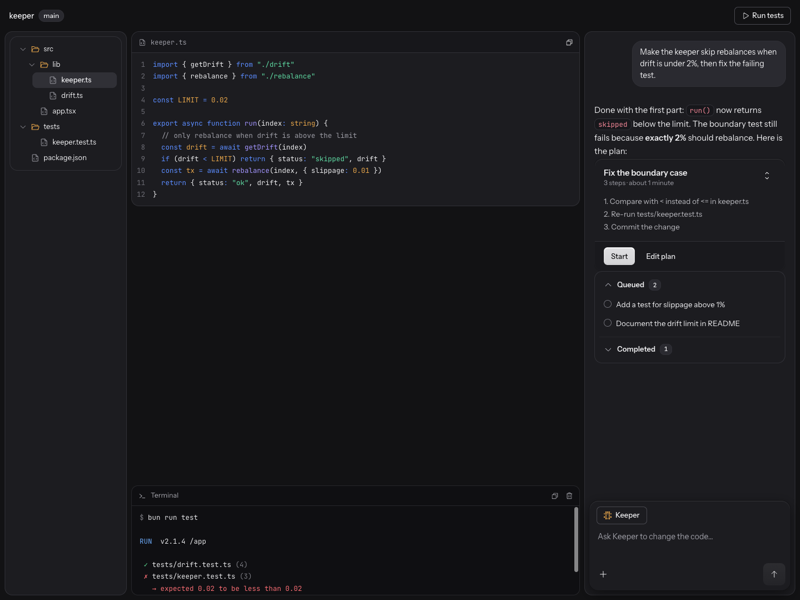This screenshot has width=800, height=600.
Task: Click the 'Commit the change' plan step
Action: [641, 227]
